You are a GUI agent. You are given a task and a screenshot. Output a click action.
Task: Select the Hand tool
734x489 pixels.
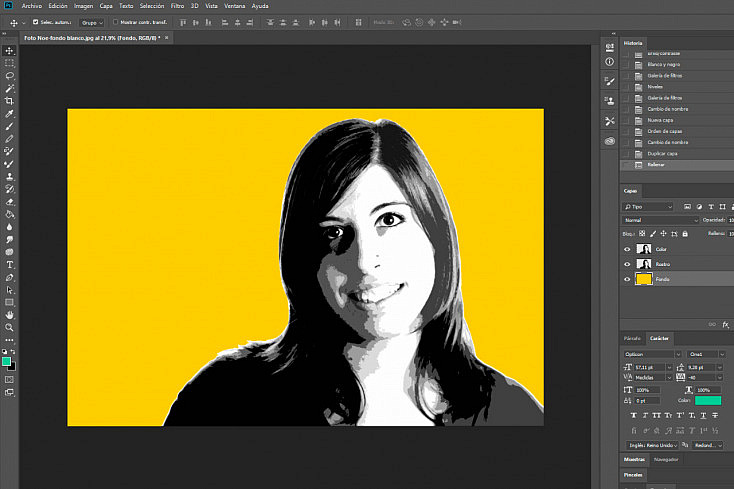coord(9,315)
